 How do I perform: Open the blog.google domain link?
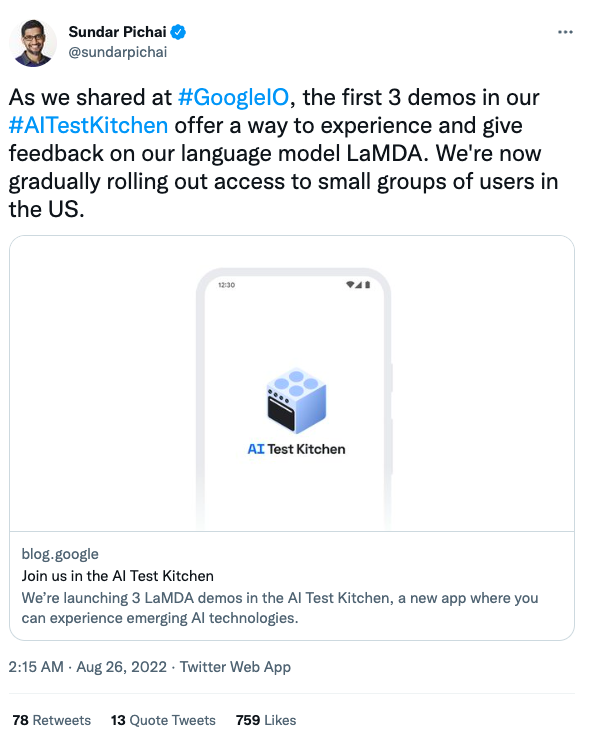60,554
